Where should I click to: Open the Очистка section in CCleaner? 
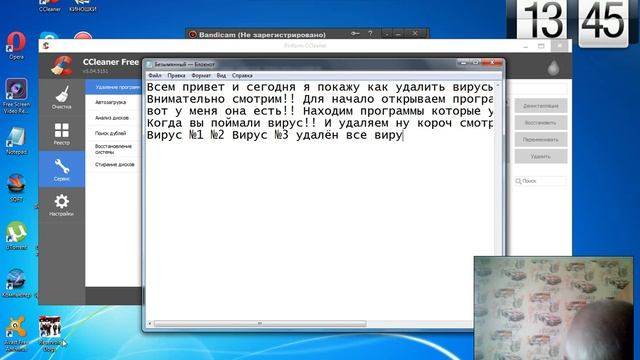click(62, 97)
